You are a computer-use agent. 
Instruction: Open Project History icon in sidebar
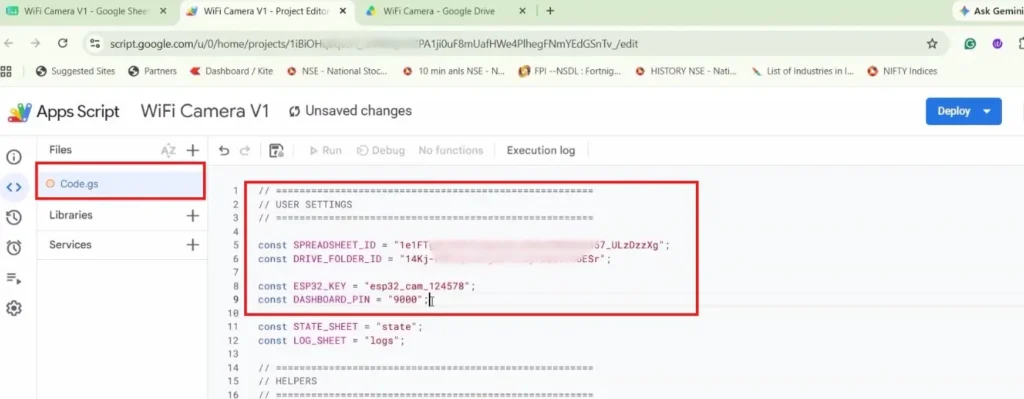(14, 217)
